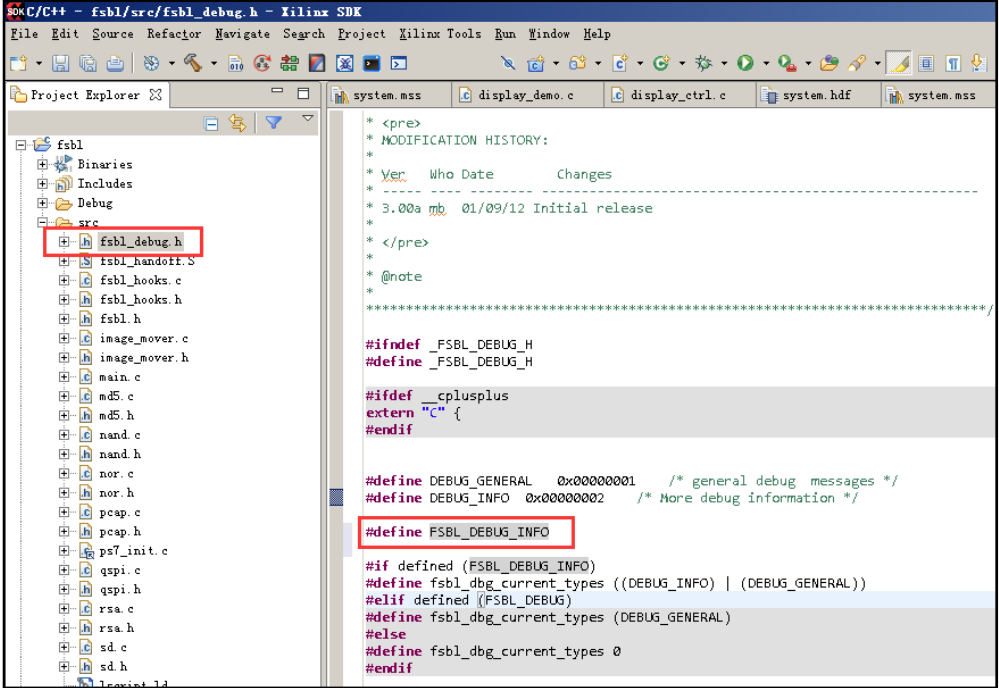Screen dimensions: 999x688
Task: Open dropdown arrow beside hammer Build icon
Action: tap(214, 64)
